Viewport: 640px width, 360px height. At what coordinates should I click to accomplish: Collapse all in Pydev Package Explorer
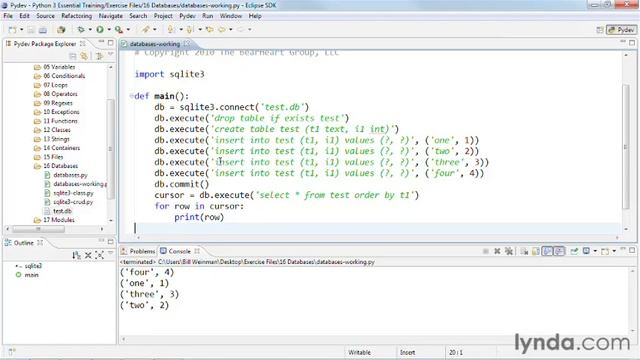click(x=73, y=56)
